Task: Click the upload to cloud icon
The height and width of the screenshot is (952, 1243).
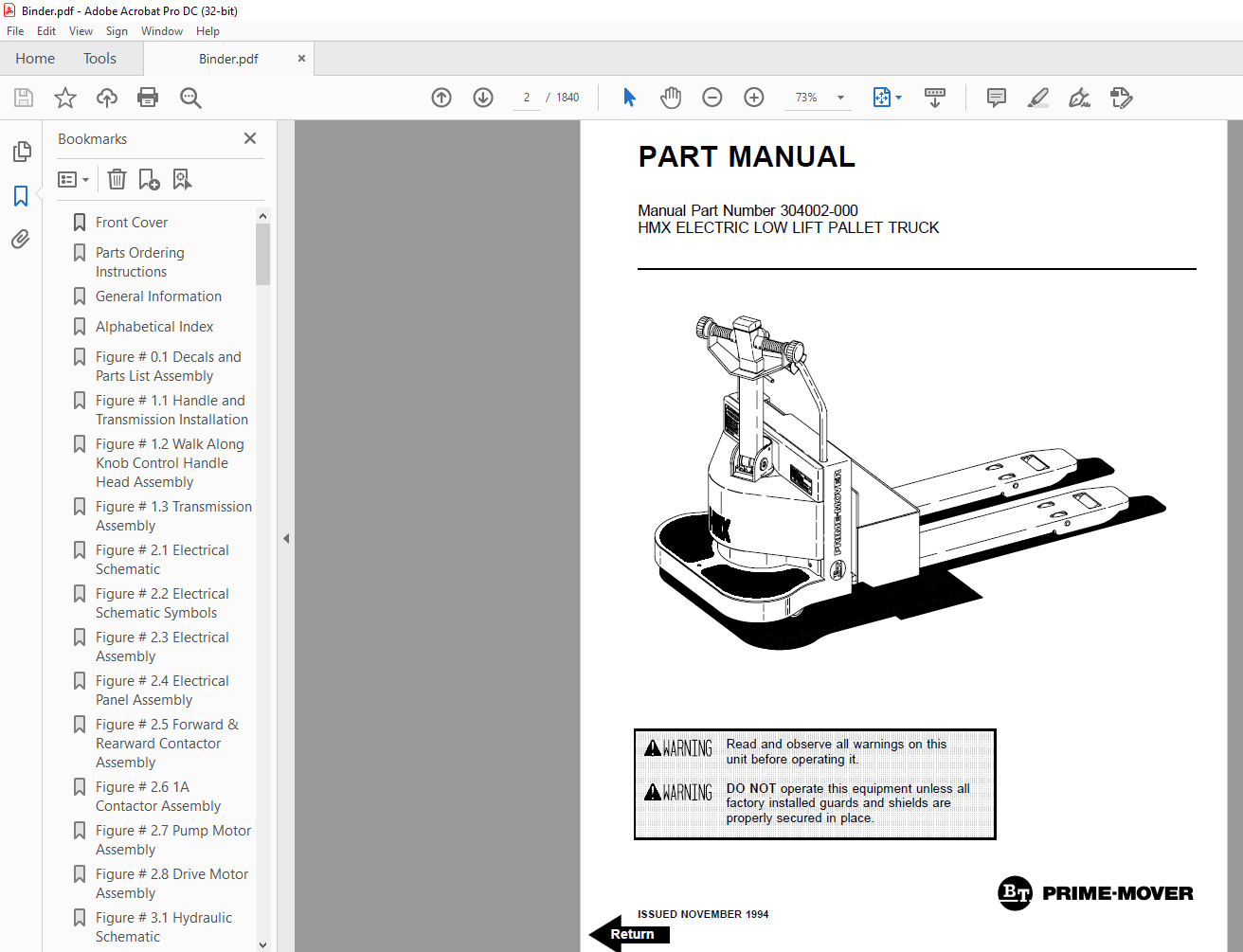Action: (x=107, y=98)
